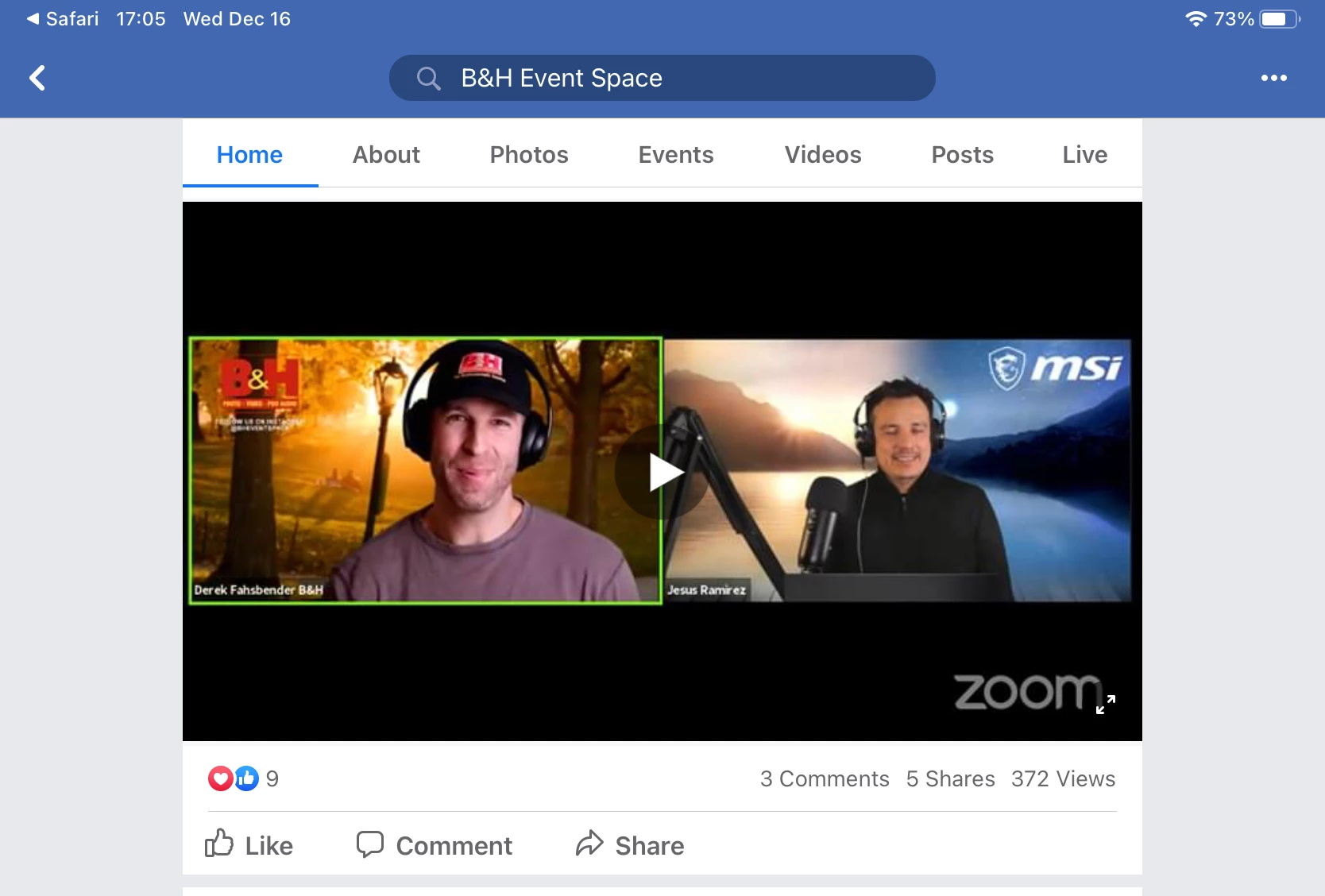Tap the back arrow in the header
The image size is (1325, 896).
coord(37,78)
